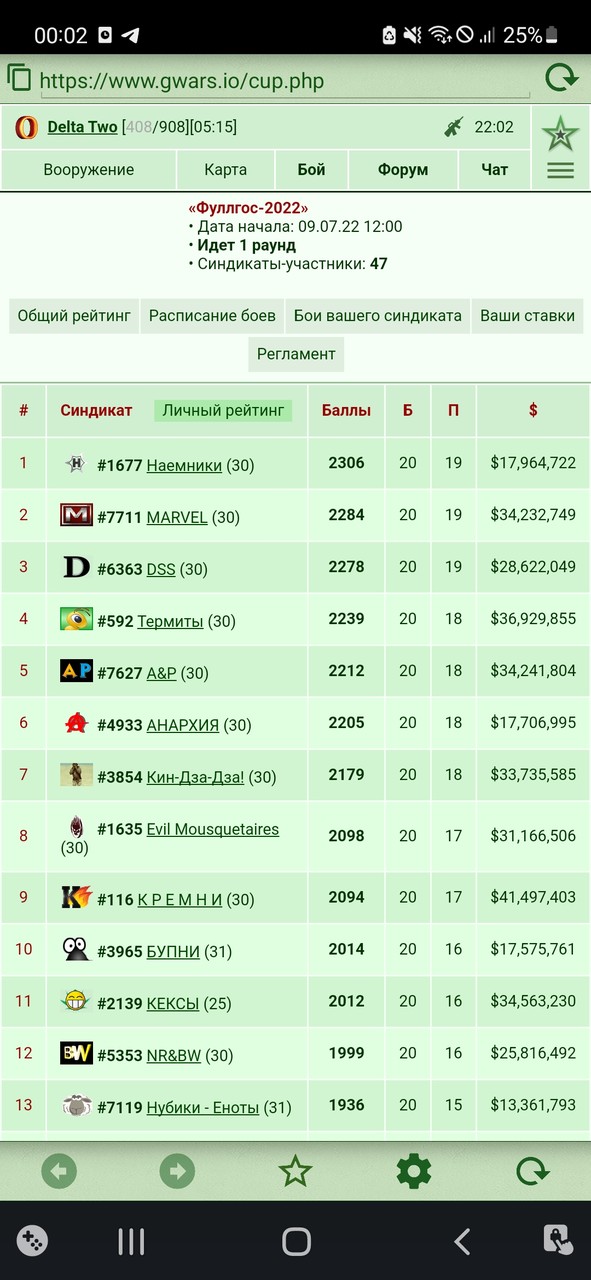Tap the browser tabs icon beside the URL

pyautogui.click(x=19, y=77)
